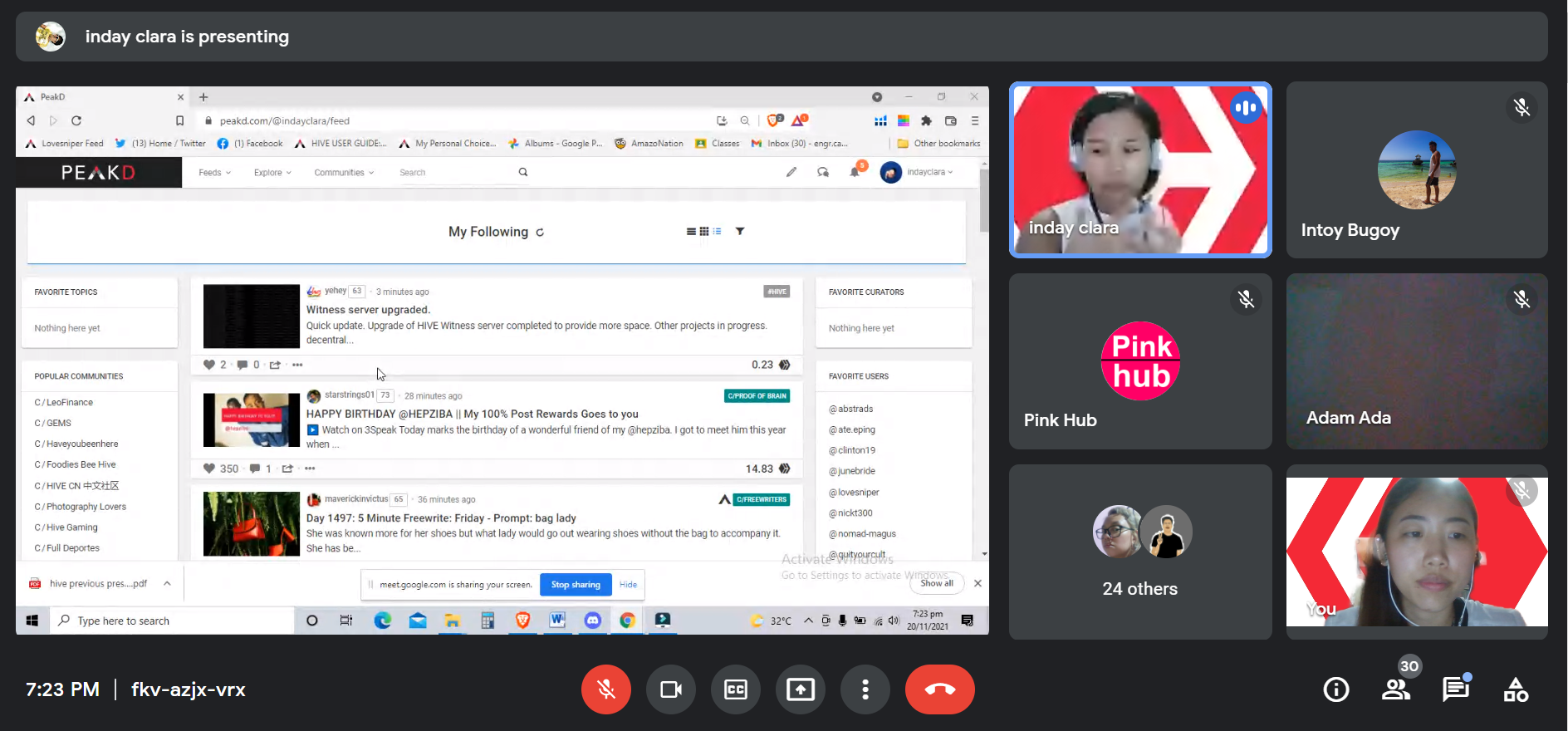Open C/LeoFinance community
The height and width of the screenshot is (731, 1568).
(x=64, y=402)
